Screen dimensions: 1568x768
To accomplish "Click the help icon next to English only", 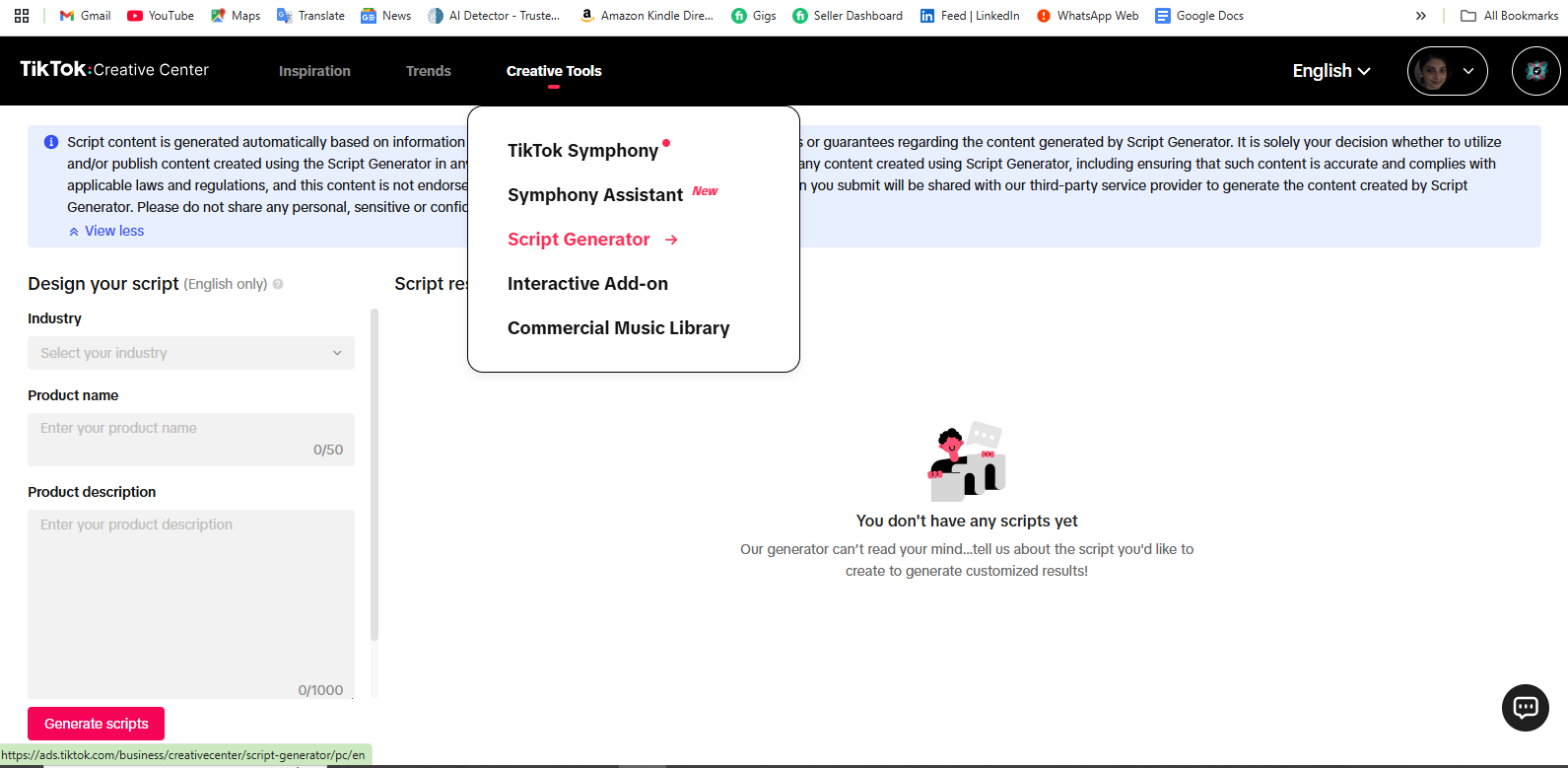I will (278, 284).
